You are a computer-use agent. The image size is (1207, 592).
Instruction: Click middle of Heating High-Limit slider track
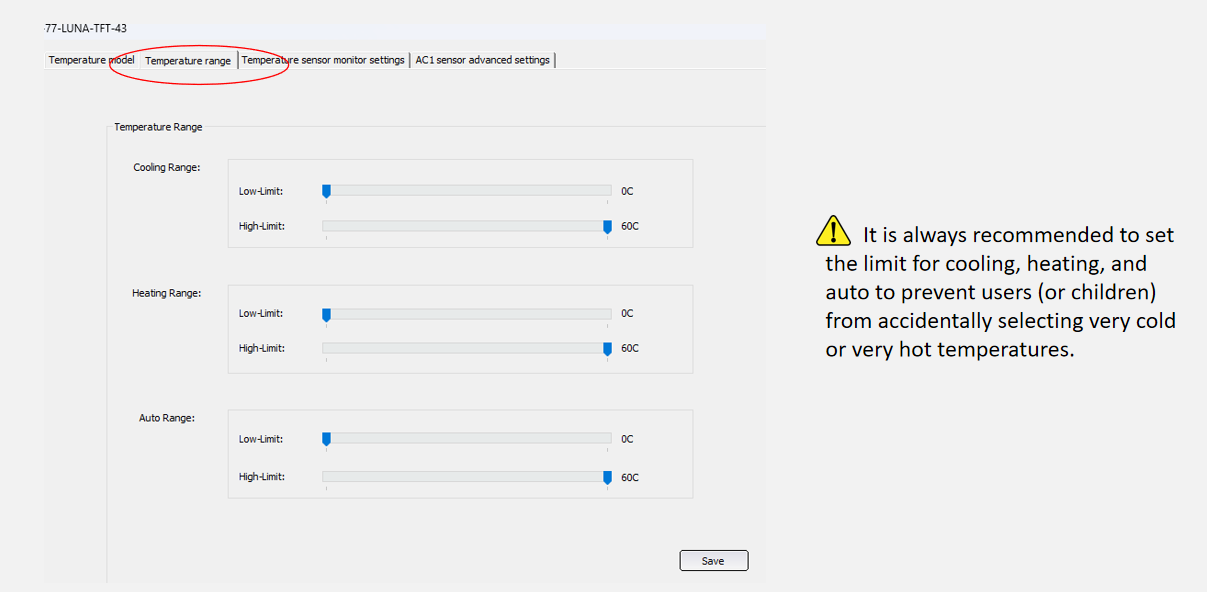click(x=467, y=349)
